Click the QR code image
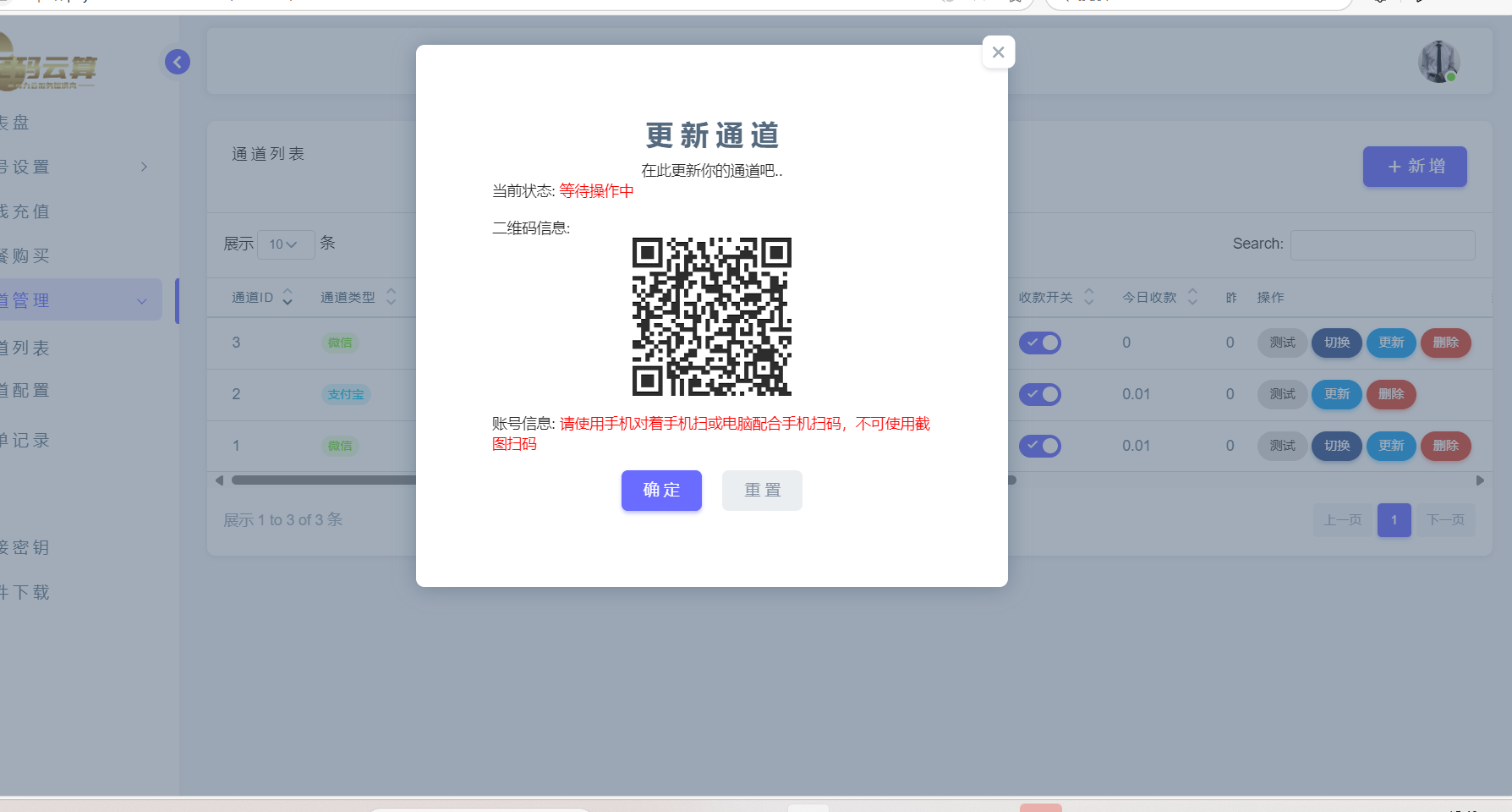Screen dimensions: 1512x812 tap(712, 316)
